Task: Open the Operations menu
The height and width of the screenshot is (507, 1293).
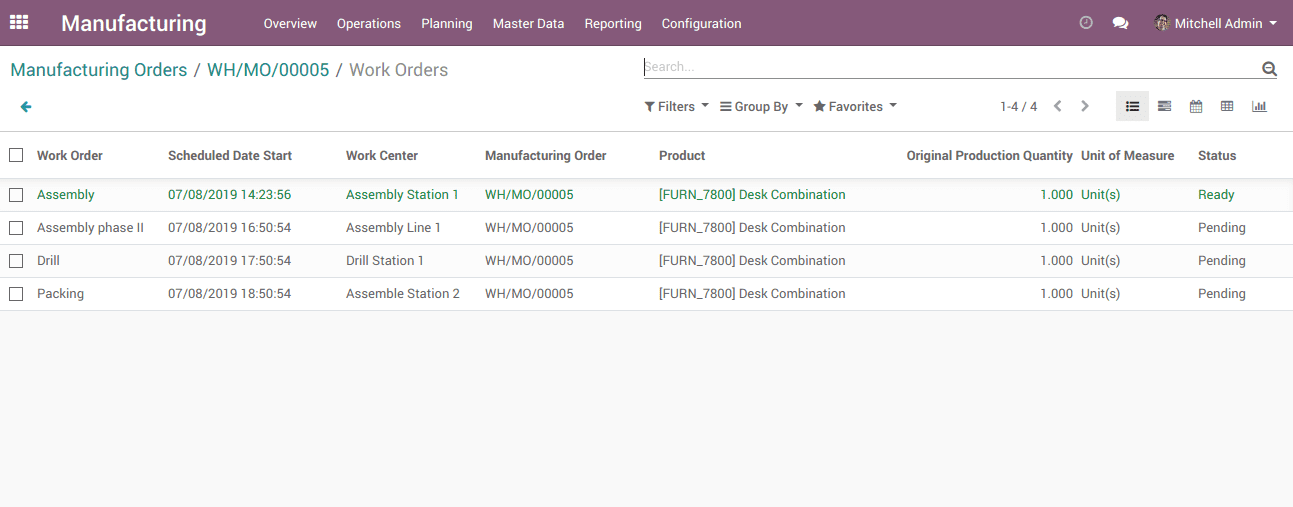Action: tap(369, 23)
